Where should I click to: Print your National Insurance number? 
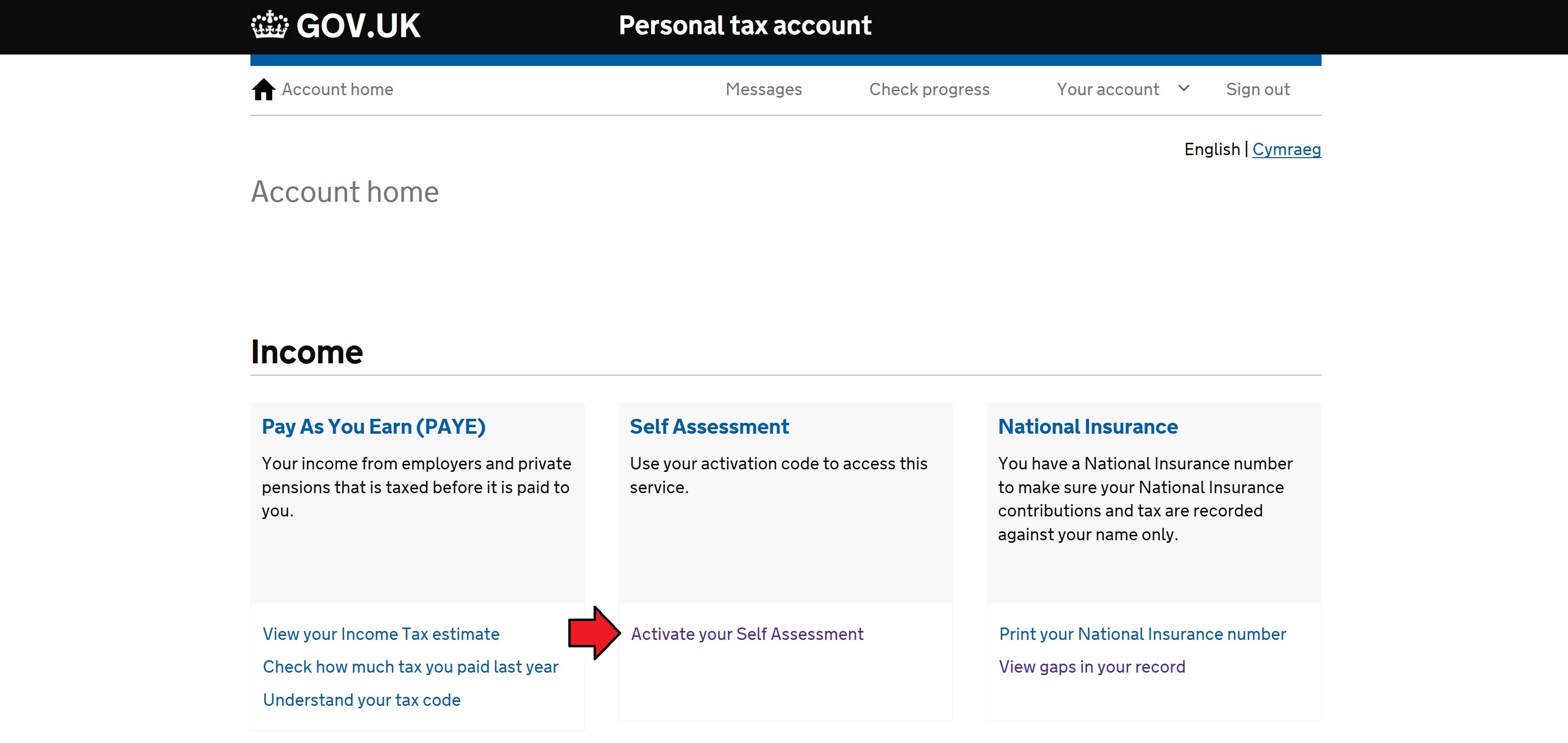pos(1143,634)
